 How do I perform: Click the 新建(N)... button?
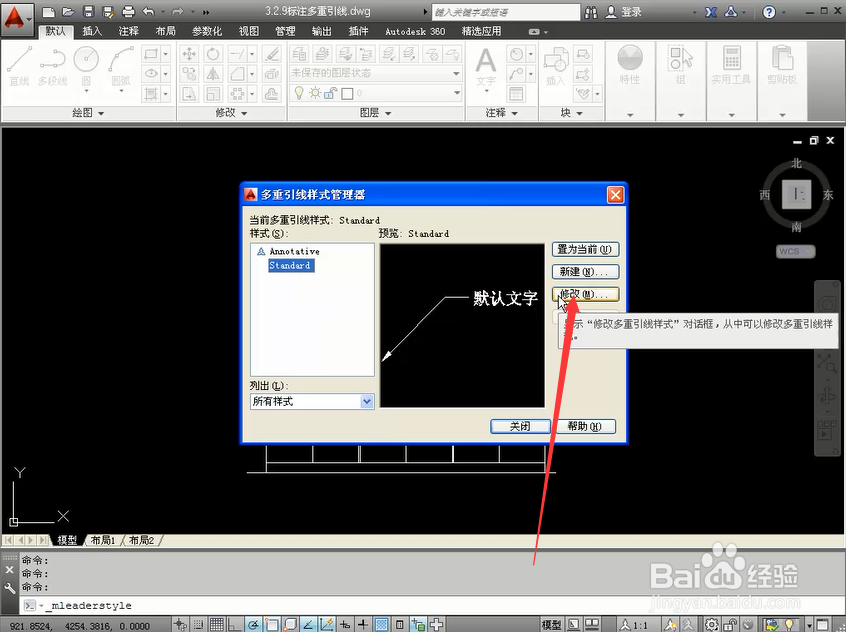point(585,271)
